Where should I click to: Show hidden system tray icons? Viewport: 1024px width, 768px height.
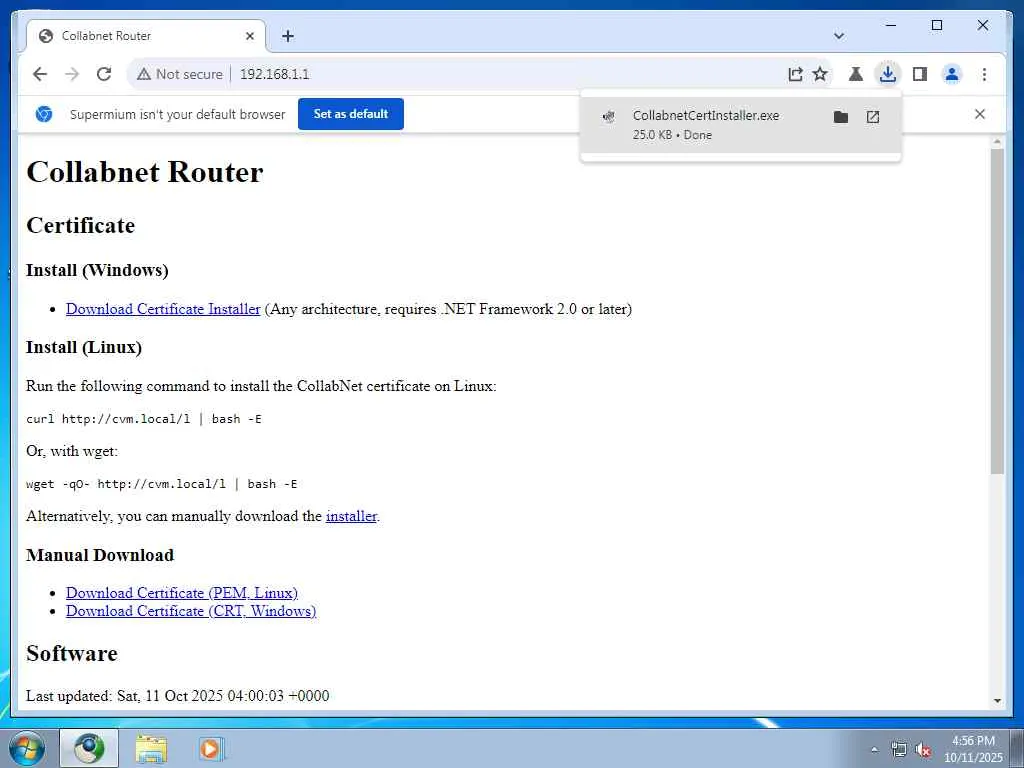tap(874, 749)
